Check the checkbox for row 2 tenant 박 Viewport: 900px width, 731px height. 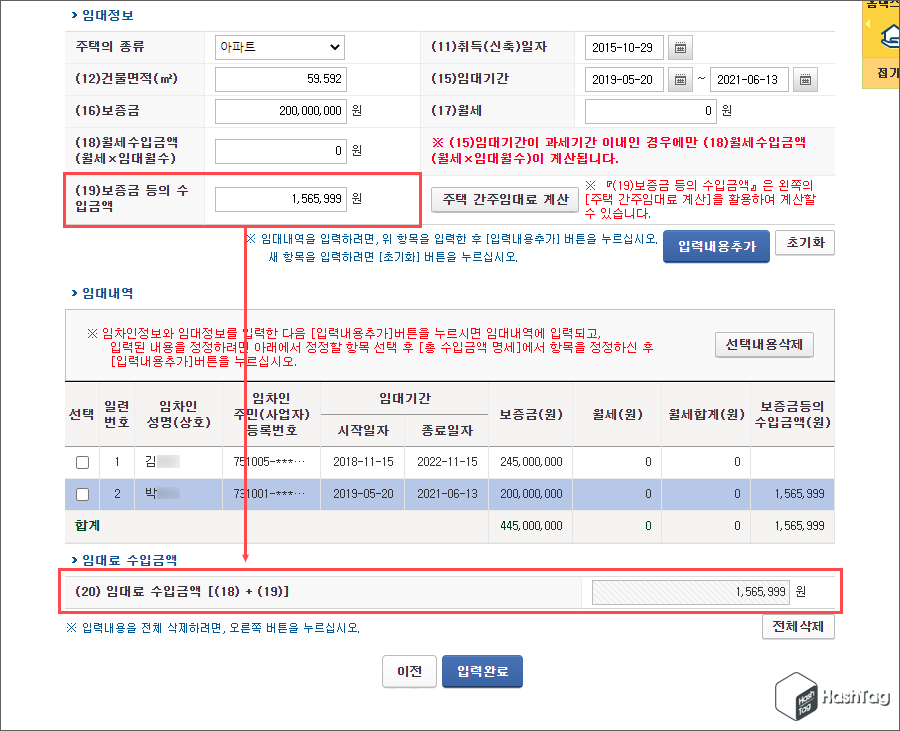coord(84,494)
